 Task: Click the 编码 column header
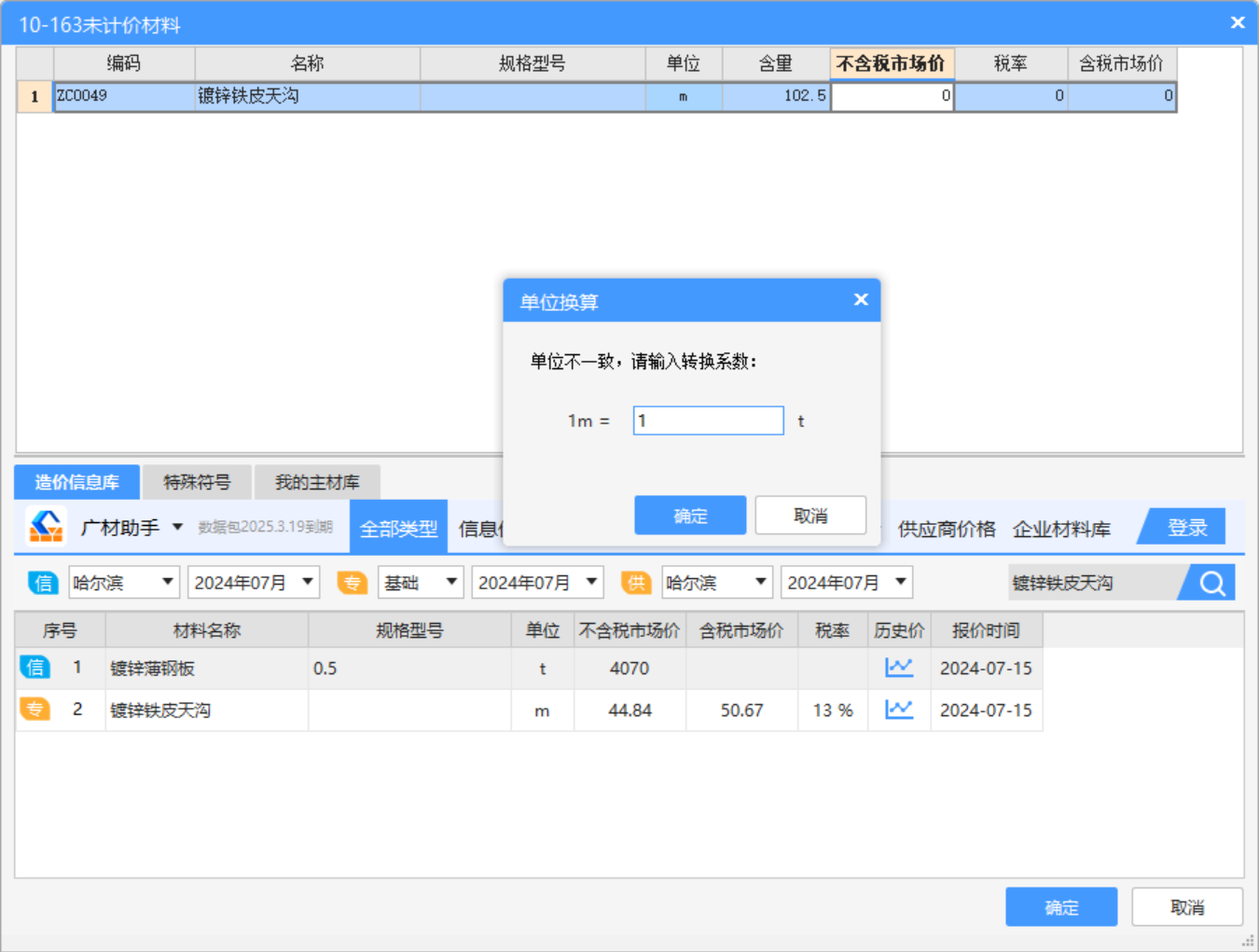click(x=124, y=63)
